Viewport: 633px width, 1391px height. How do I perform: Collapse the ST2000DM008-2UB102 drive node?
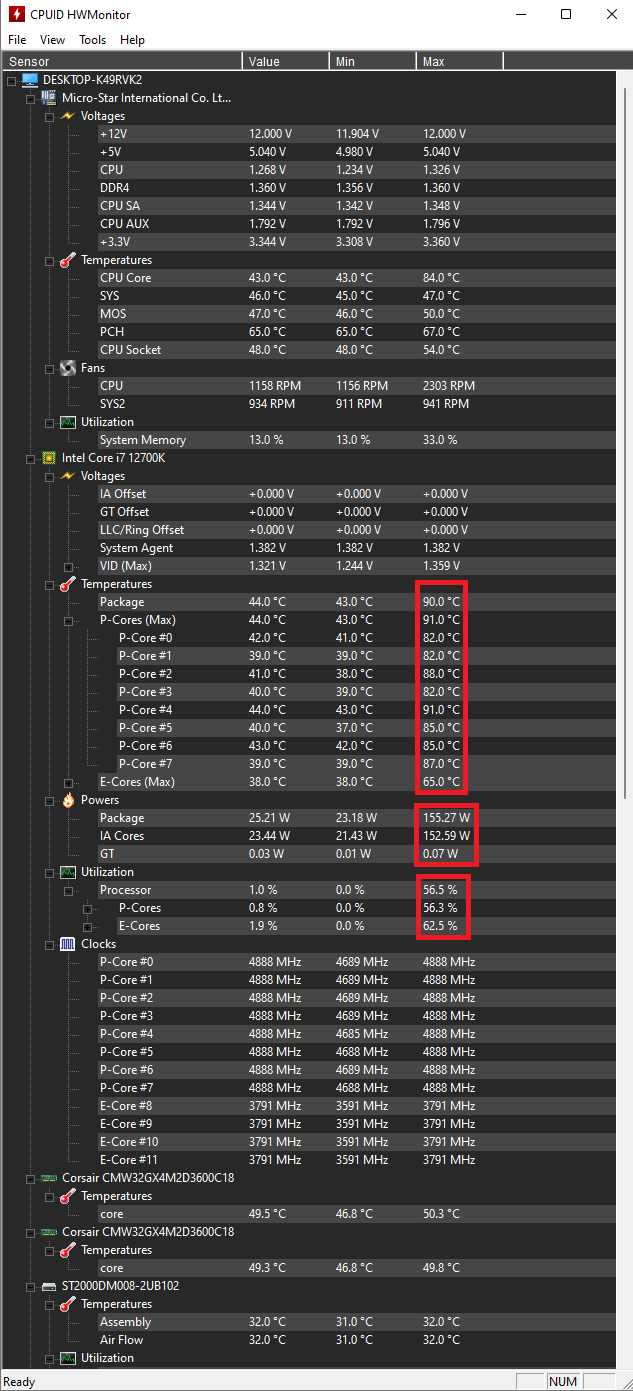[x=30, y=1286]
